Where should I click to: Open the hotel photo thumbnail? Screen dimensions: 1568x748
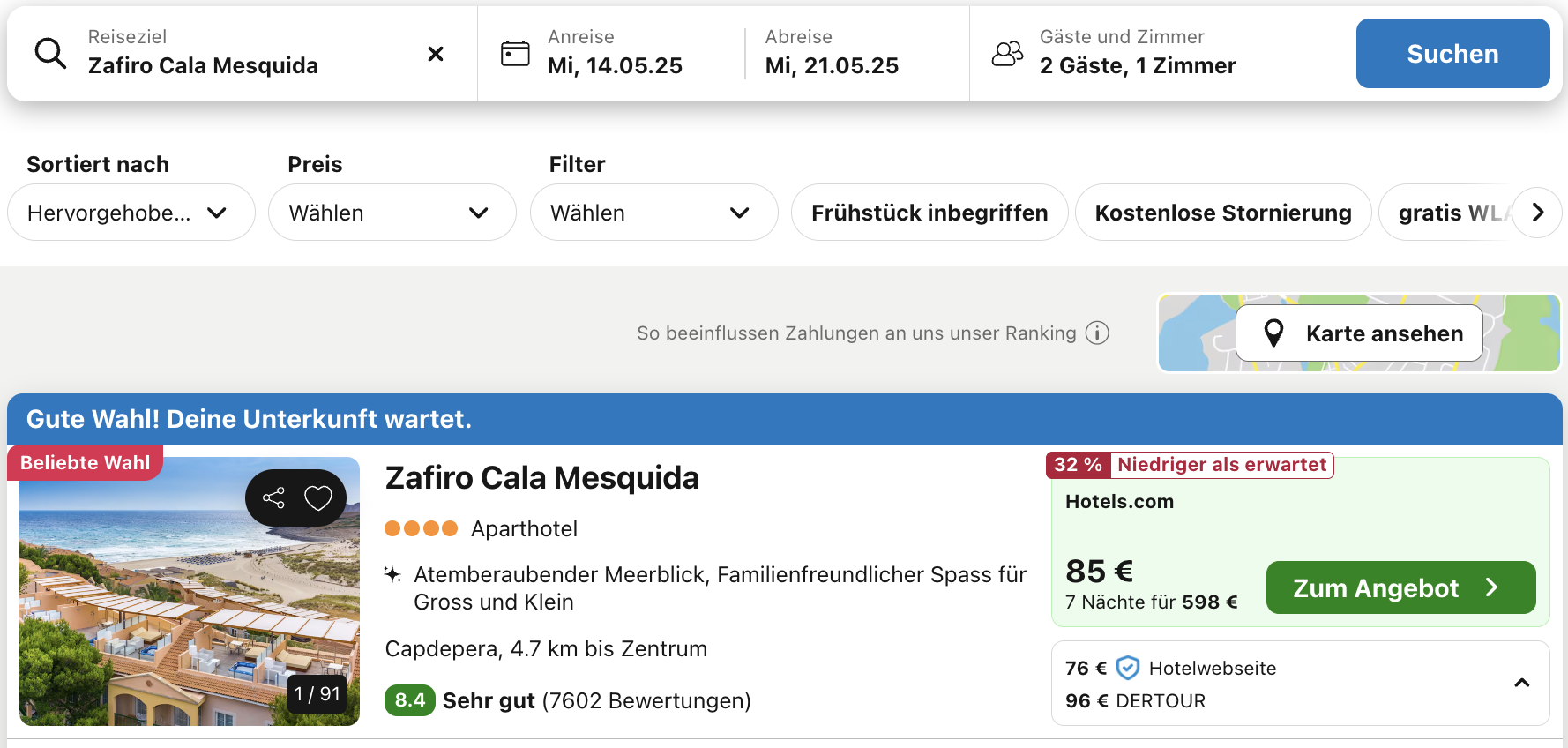coord(190,591)
